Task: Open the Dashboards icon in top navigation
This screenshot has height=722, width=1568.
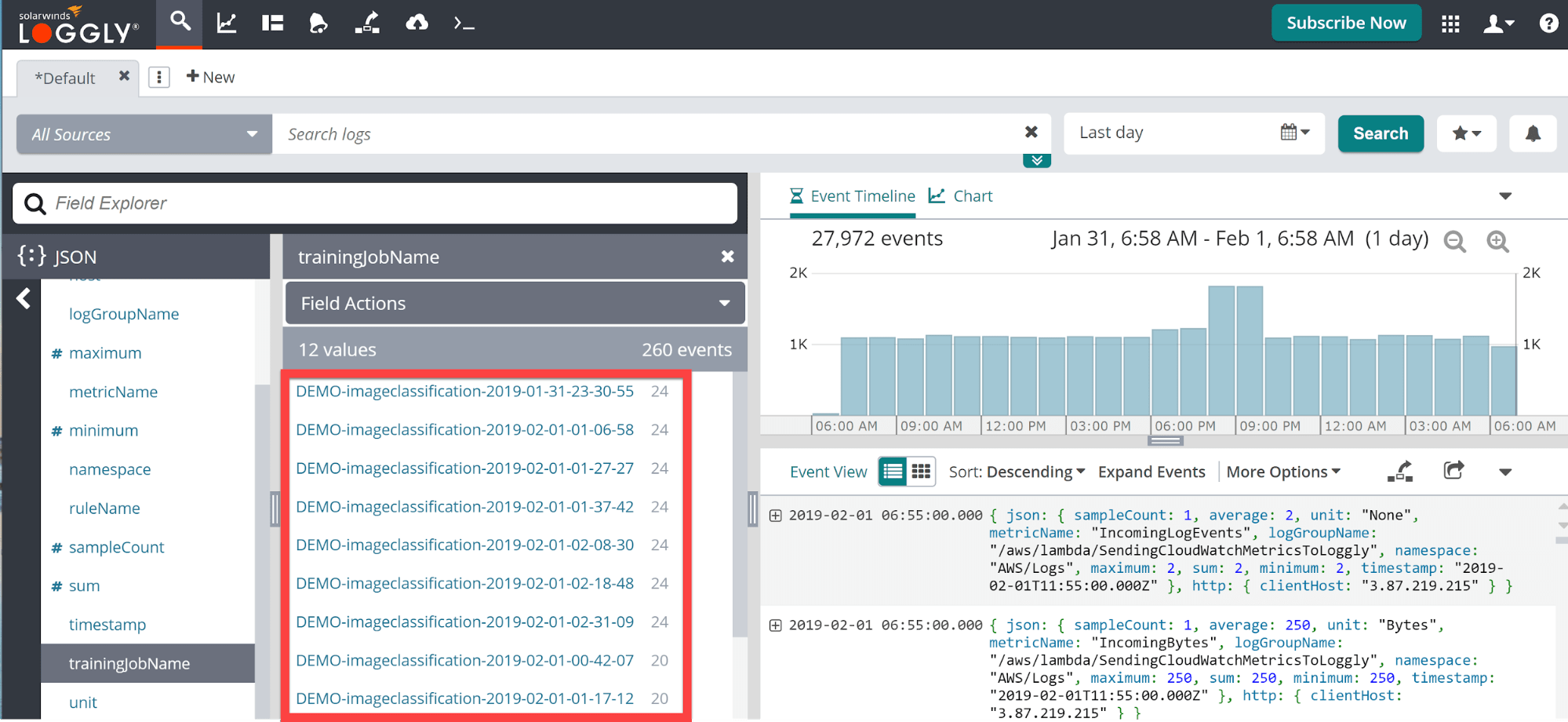Action: point(272,24)
